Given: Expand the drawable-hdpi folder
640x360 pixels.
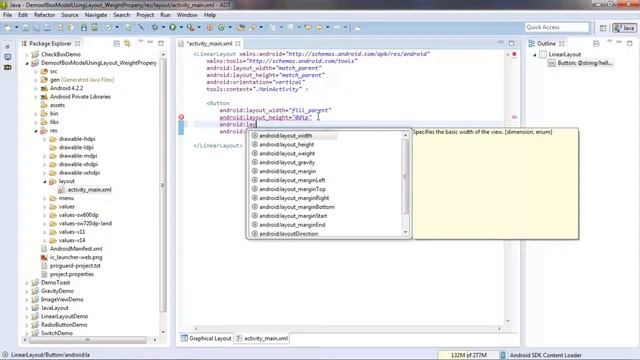Looking at the screenshot, I should 45,139.
